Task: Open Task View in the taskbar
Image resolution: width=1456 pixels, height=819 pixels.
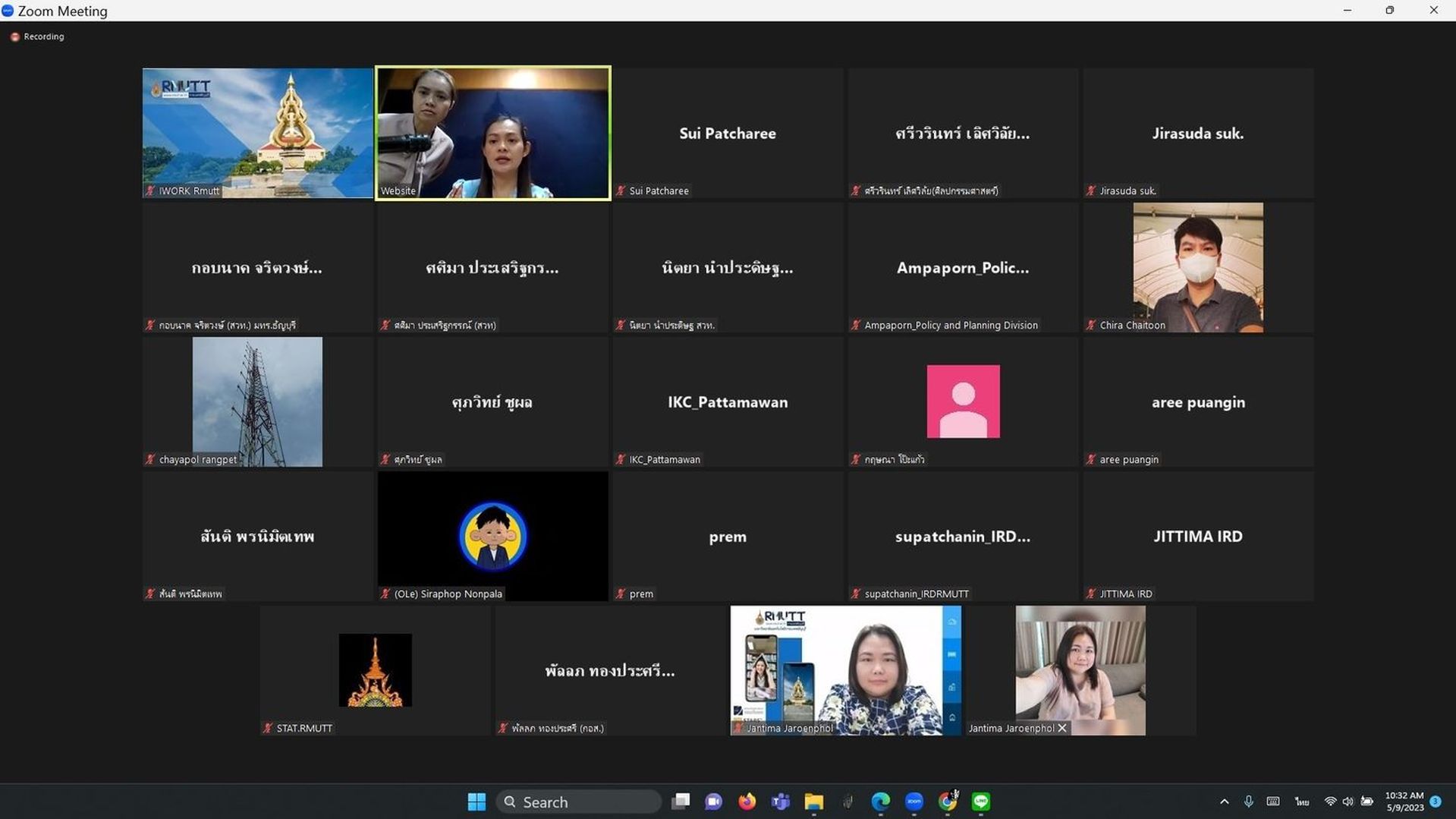Action: 681,802
